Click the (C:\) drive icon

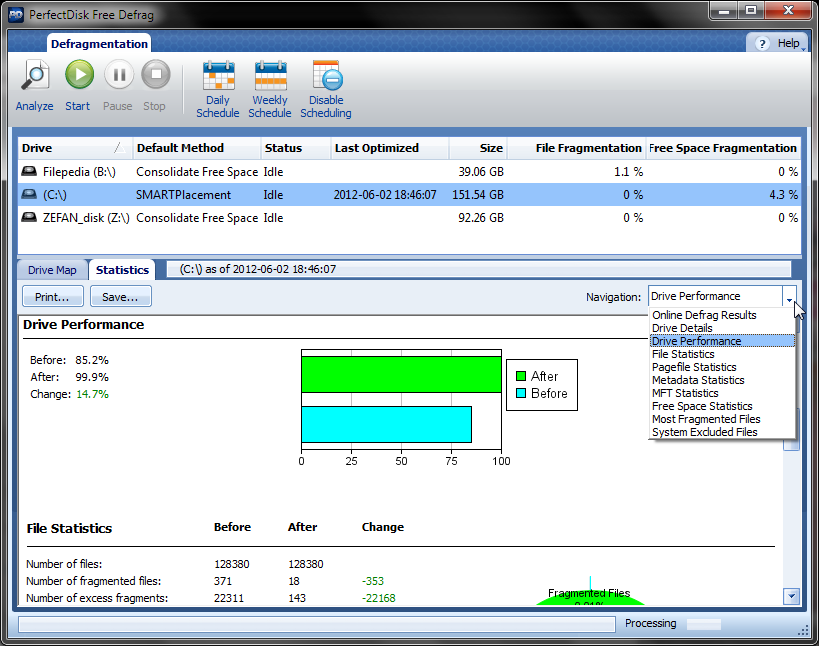click(x=29, y=194)
